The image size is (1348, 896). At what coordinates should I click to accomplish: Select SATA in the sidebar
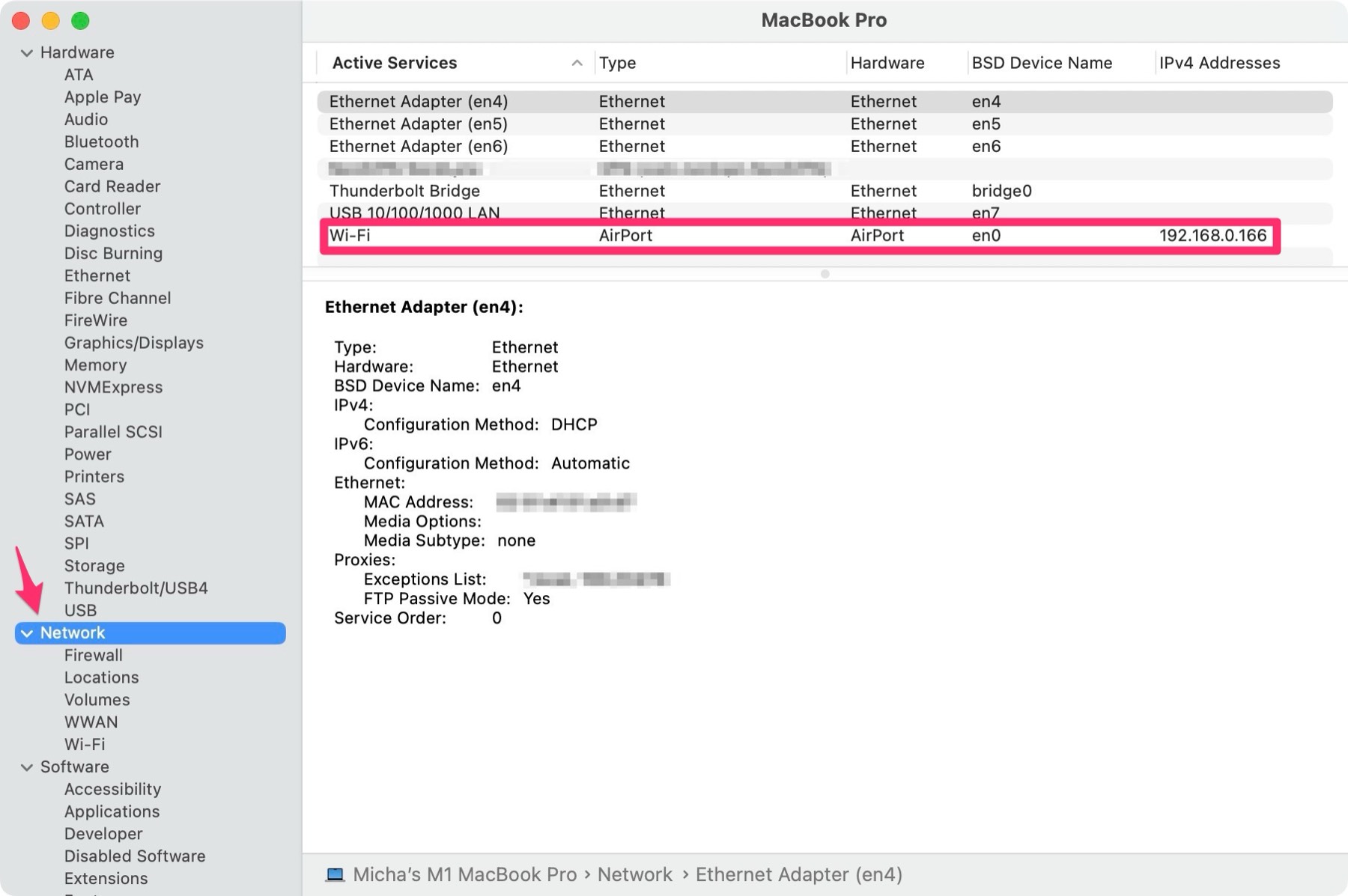84,522
